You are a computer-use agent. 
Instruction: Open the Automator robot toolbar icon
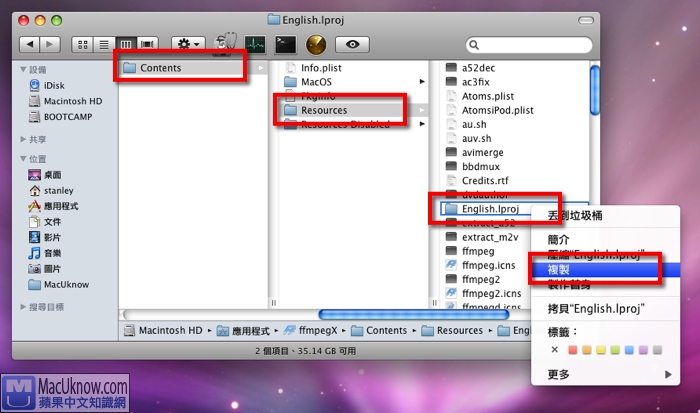[x=225, y=44]
